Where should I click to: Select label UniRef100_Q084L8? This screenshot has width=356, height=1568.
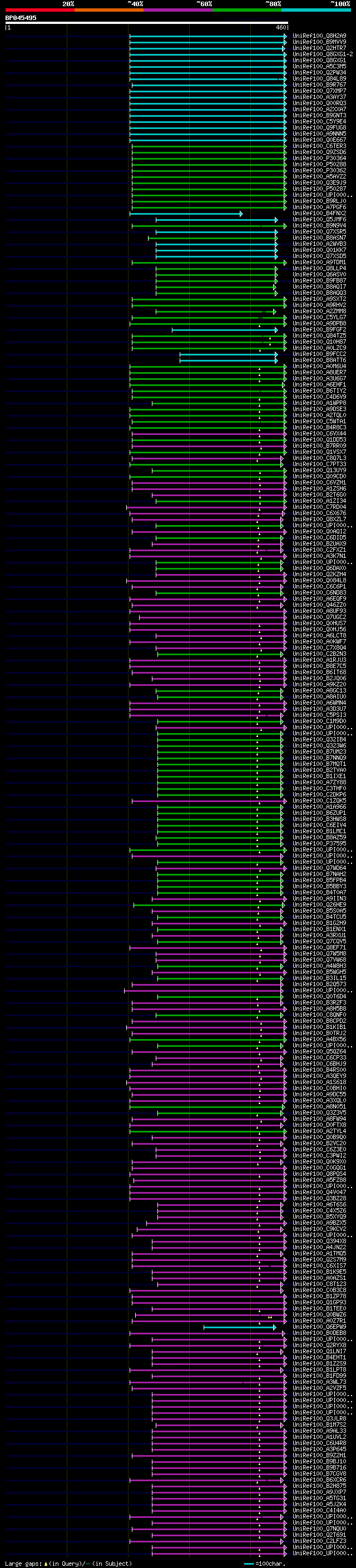tap(319, 581)
